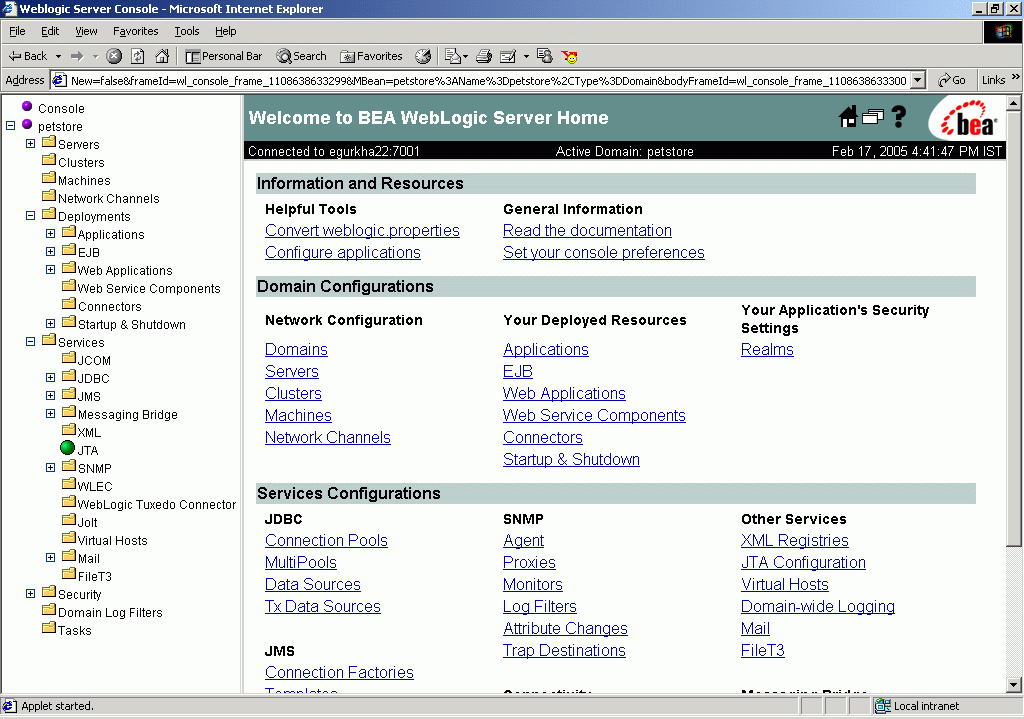Screen dimensions: 1024x719
Task: Expand the SNMP tree node
Action: coord(50,467)
